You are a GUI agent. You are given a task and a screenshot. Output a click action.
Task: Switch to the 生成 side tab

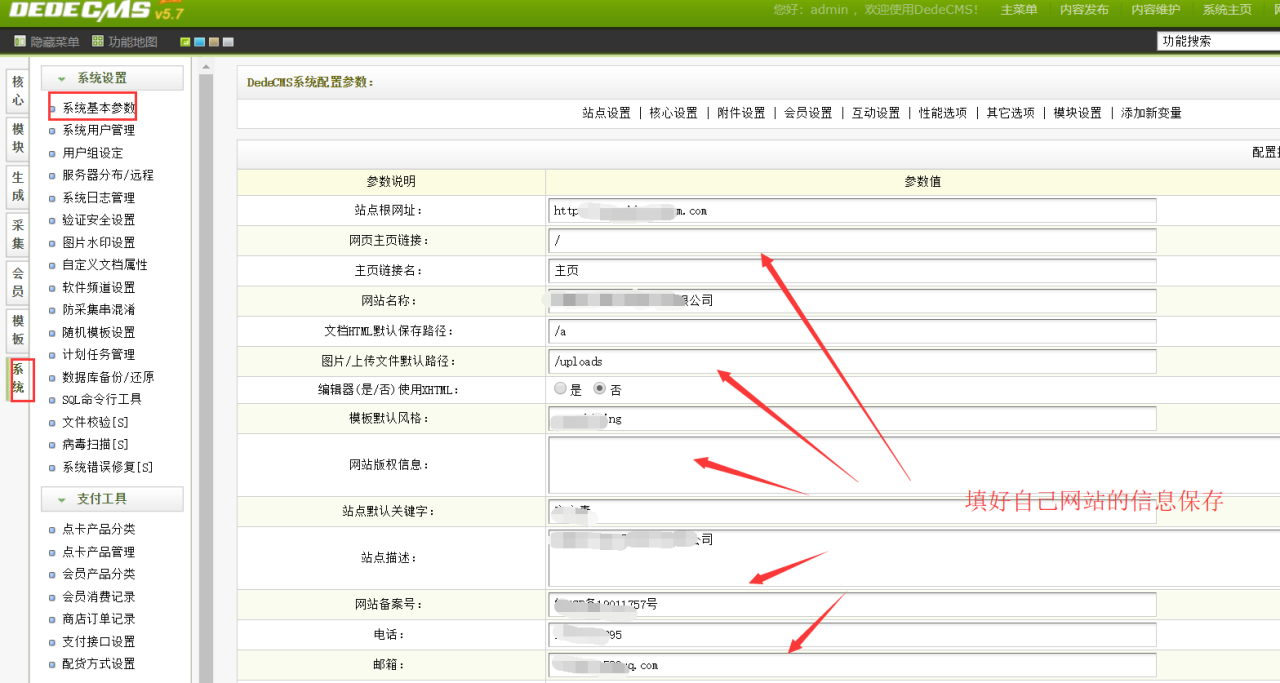click(x=18, y=187)
